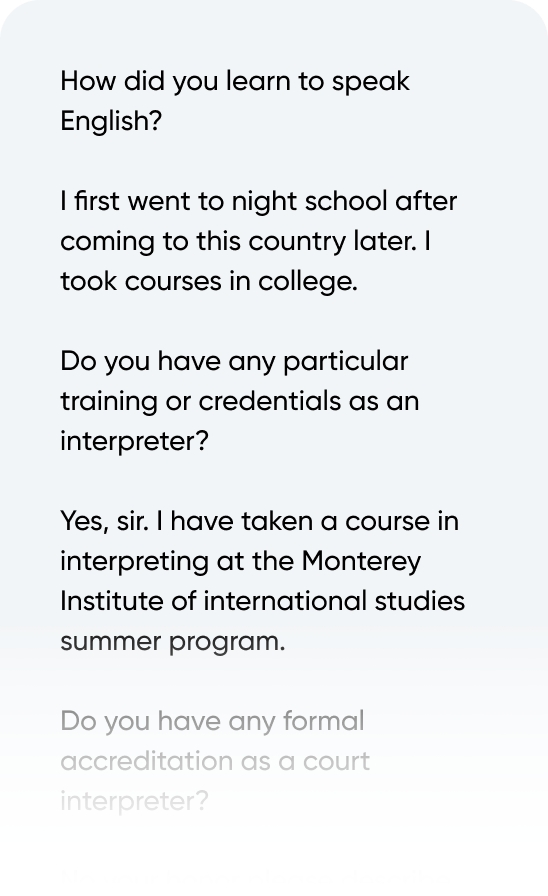Viewport: 548px width, 896px height.
Task: Click the words "How did you" at the top
Action: pos(139,82)
